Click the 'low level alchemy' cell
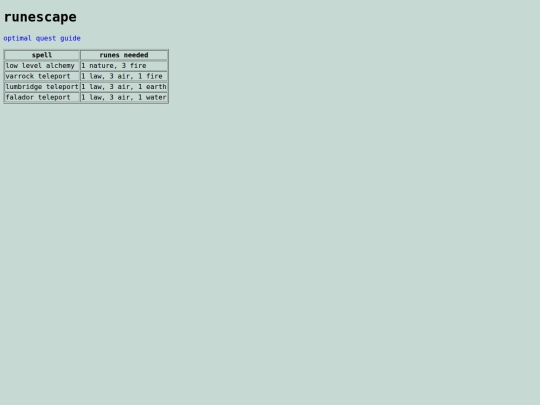The height and width of the screenshot is (405, 540). coord(42,66)
